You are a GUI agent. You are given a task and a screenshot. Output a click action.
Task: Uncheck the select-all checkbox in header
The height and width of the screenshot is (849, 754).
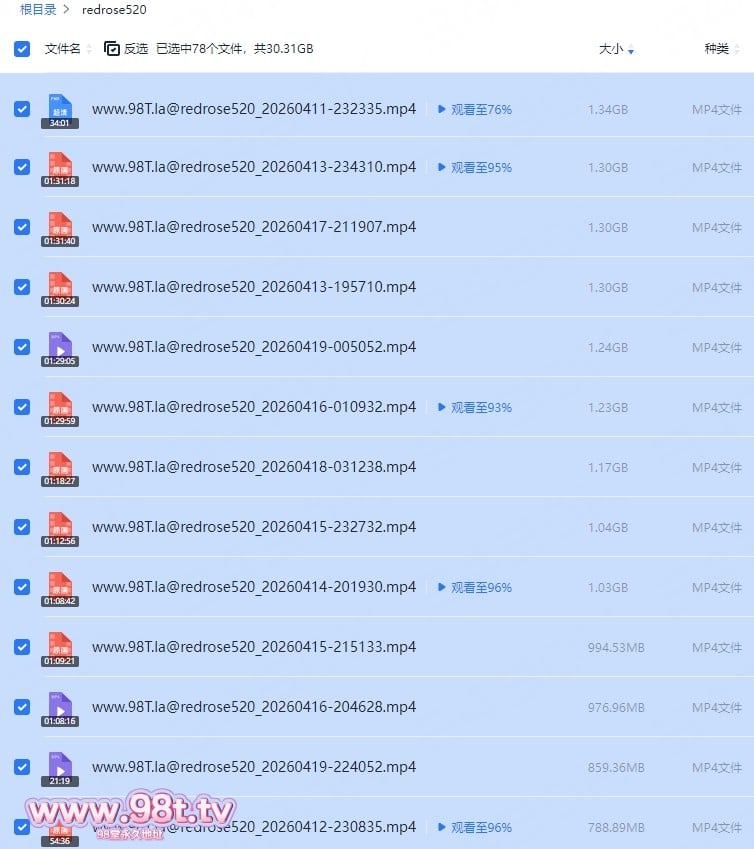[22, 48]
